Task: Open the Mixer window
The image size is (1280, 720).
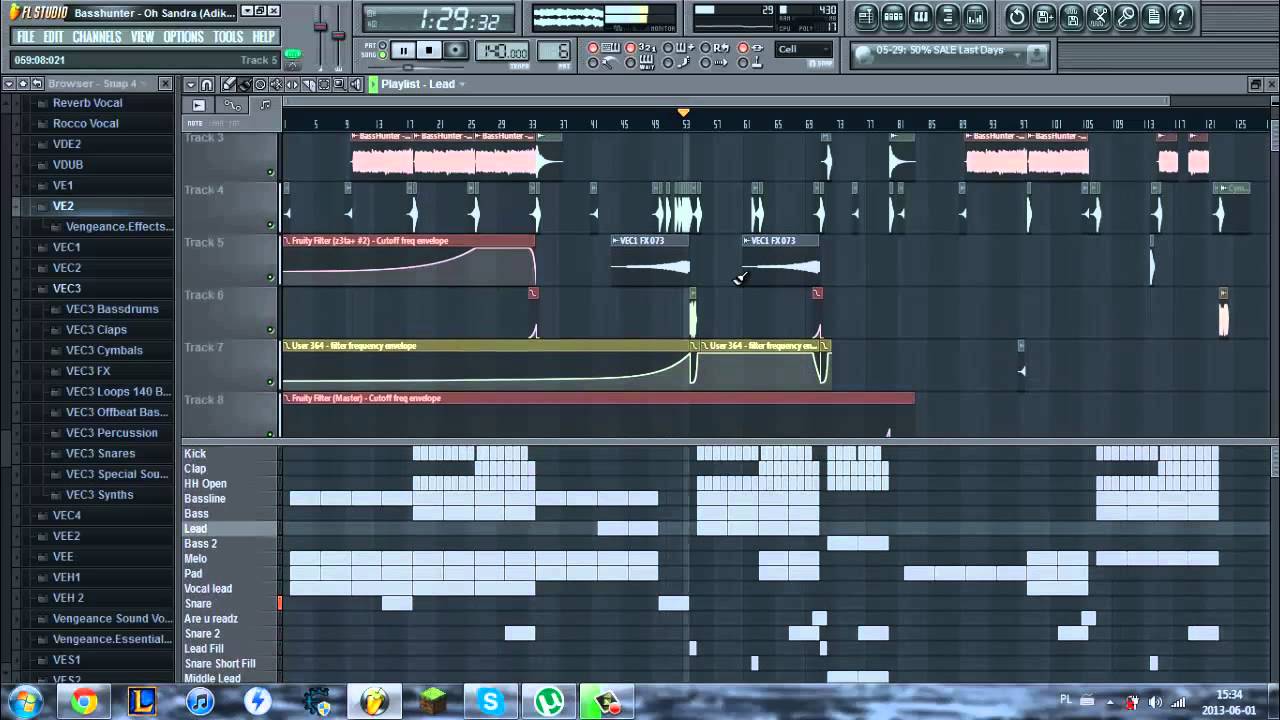Action: click(976, 17)
